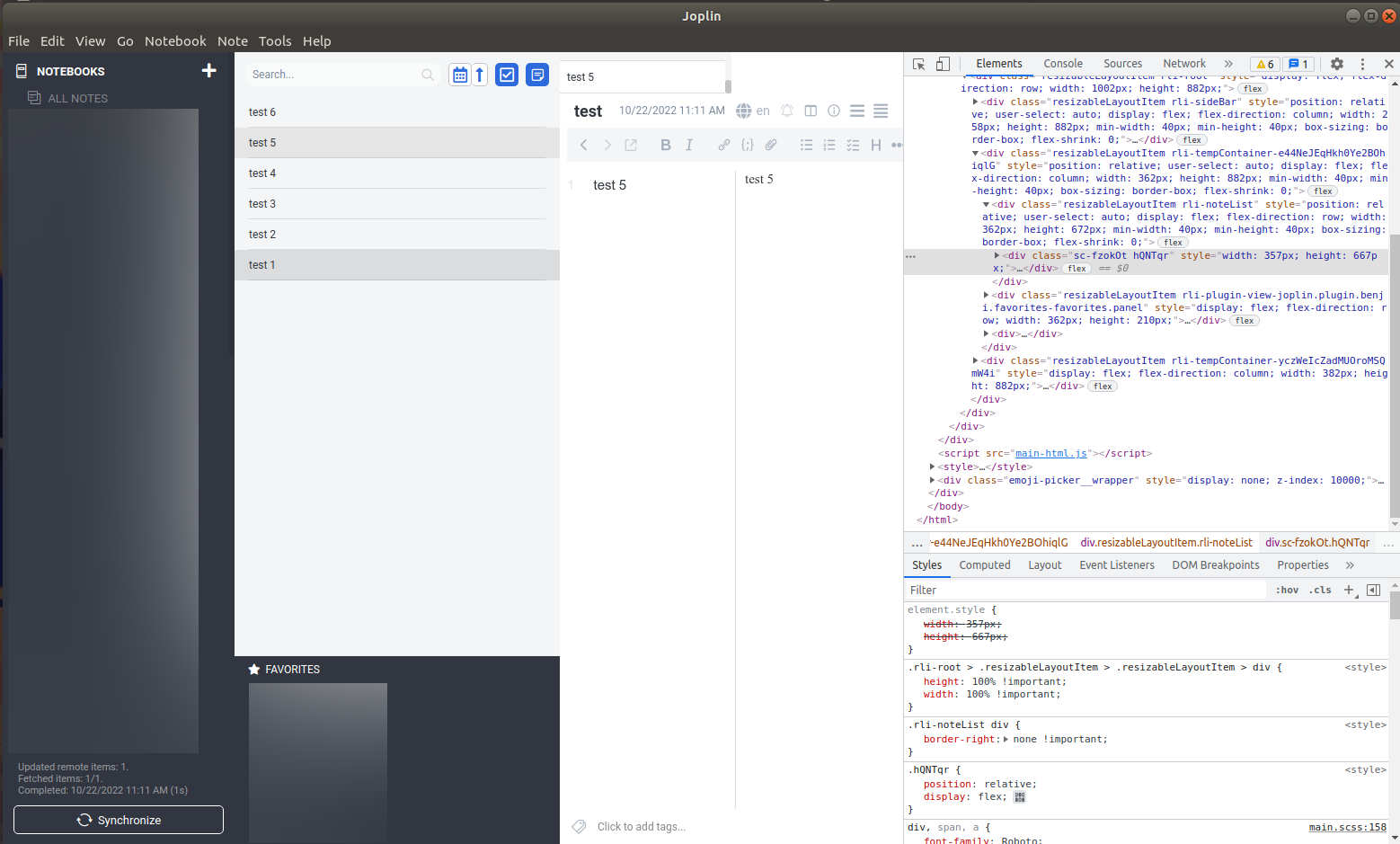1400x844 pixels.
Task: Open the Notebook menu
Action: (x=175, y=41)
